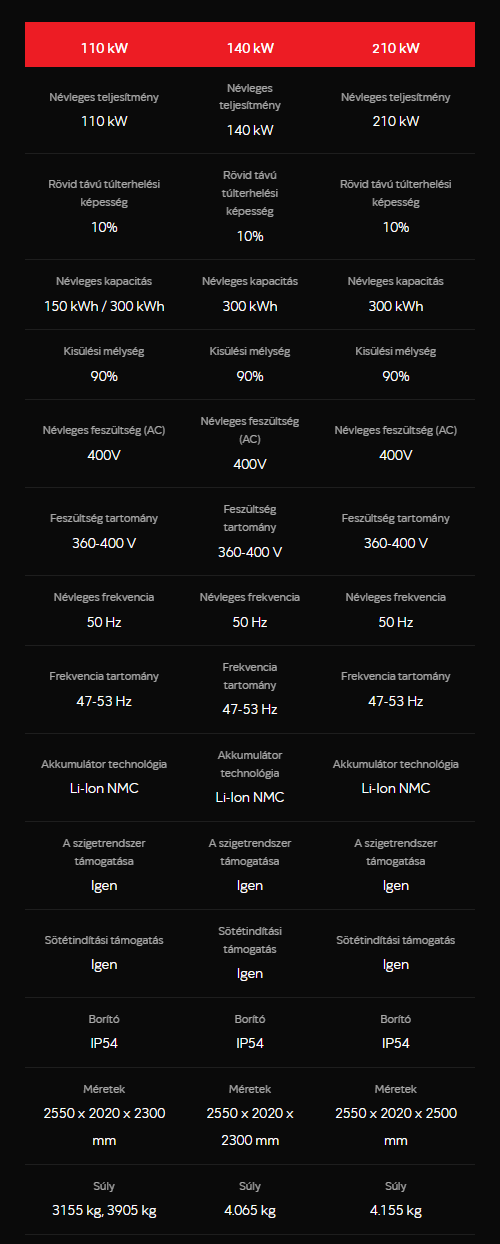
Task: Click the 47-53 Hz value in the 210 kW column
Action: click(x=396, y=701)
